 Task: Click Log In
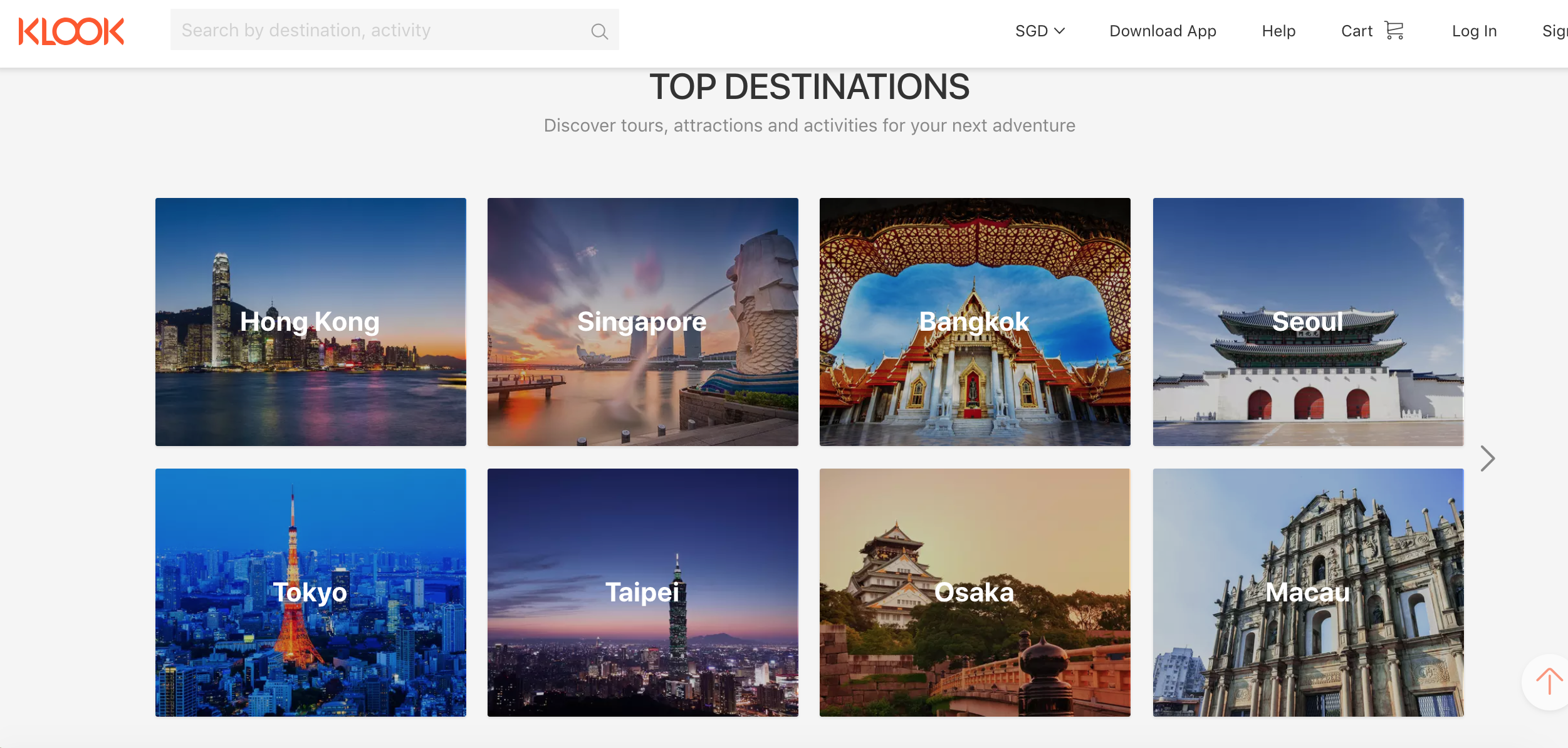tap(1474, 31)
